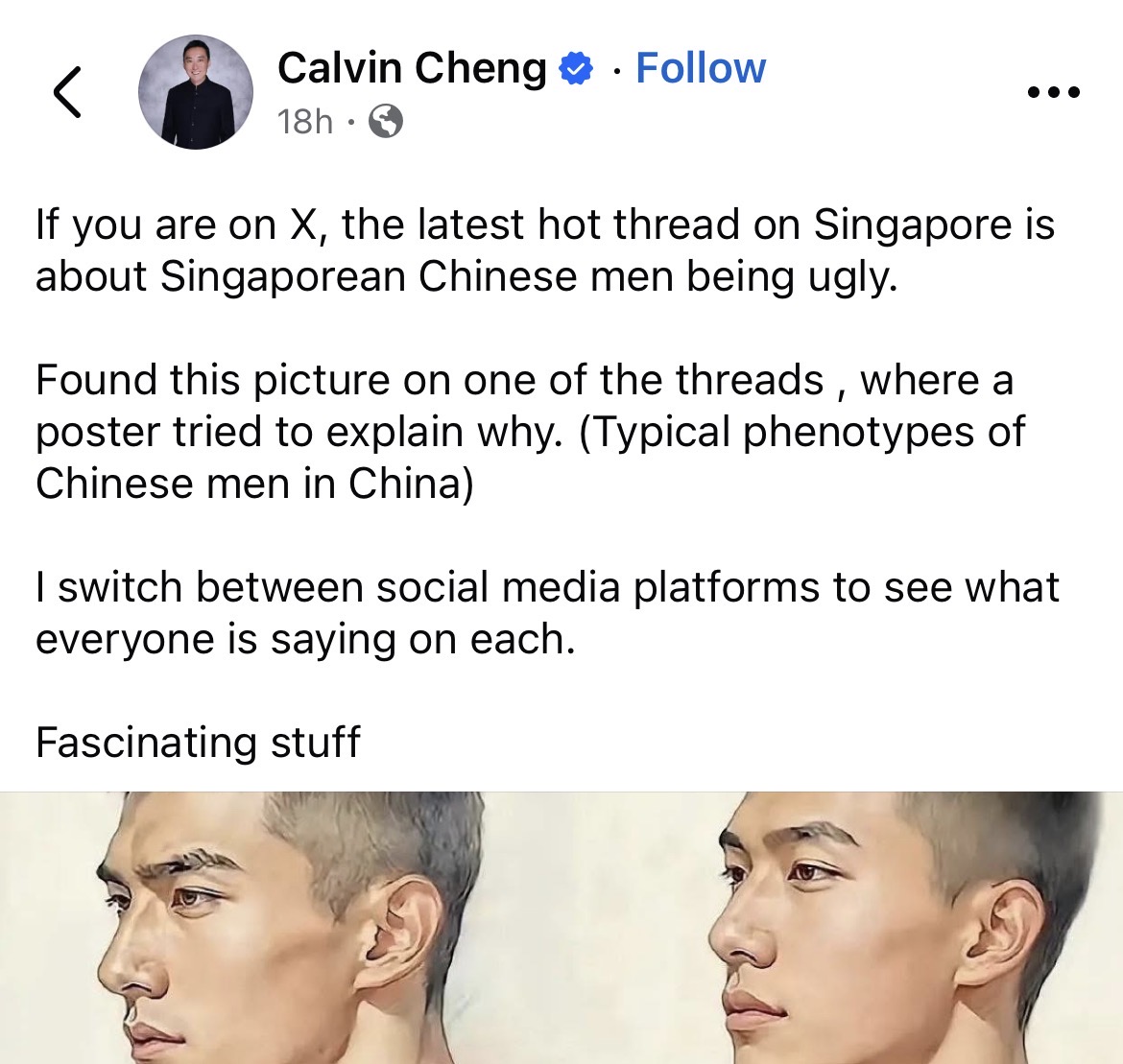Click the globe public-audience icon
Image resolution: width=1123 pixels, height=1064 pixels.
pyautogui.click(x=385, y=121)
